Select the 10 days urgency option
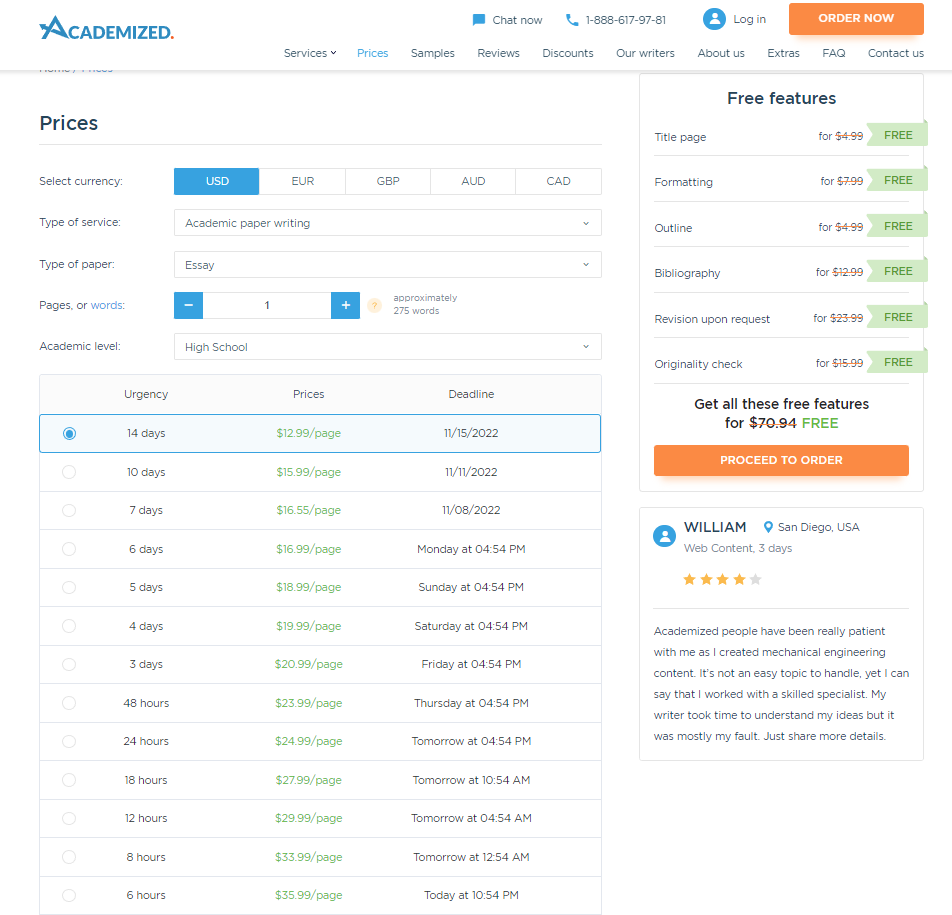 pos(69,472)
